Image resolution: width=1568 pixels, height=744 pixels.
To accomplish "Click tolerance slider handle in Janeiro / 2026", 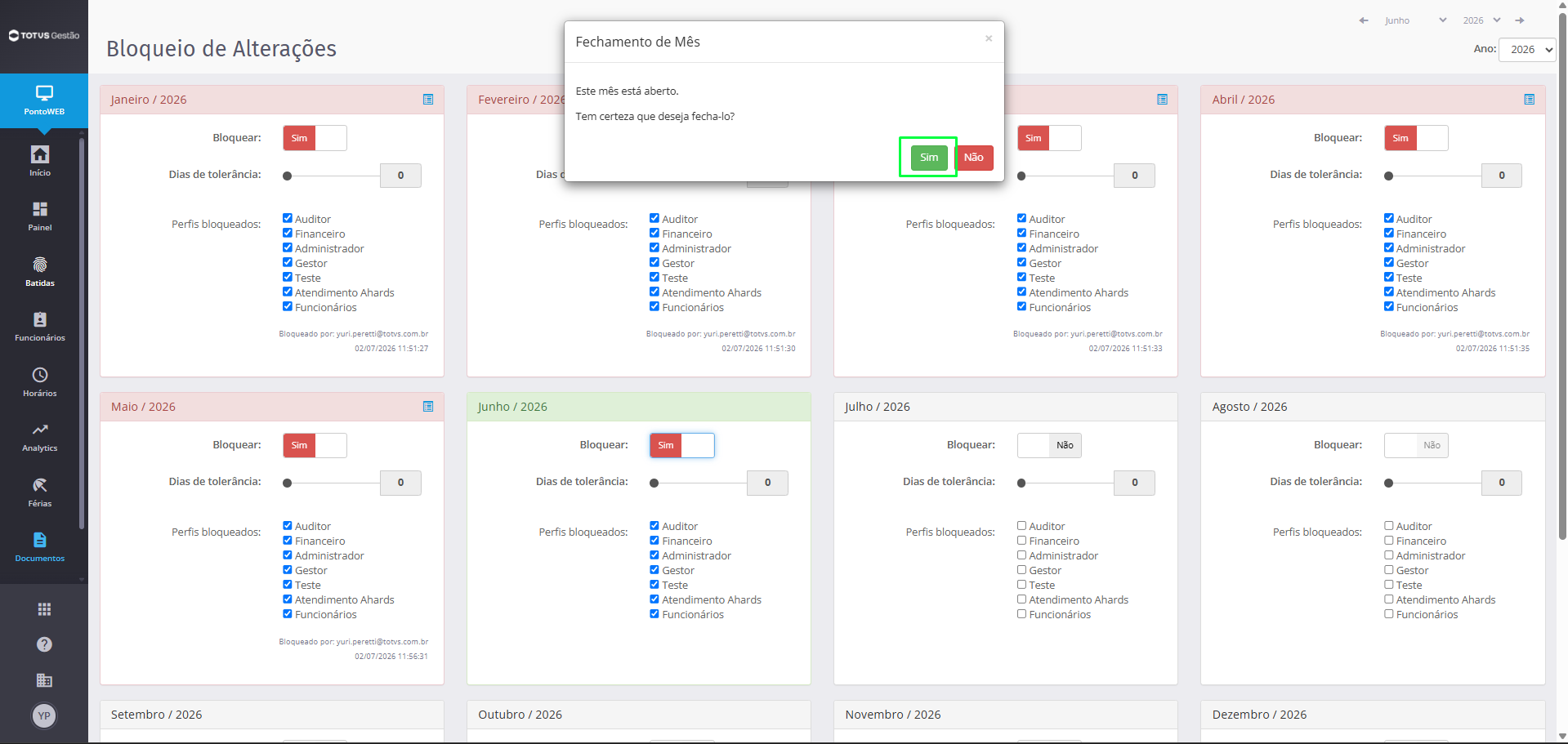I will [x=288, y=176].
